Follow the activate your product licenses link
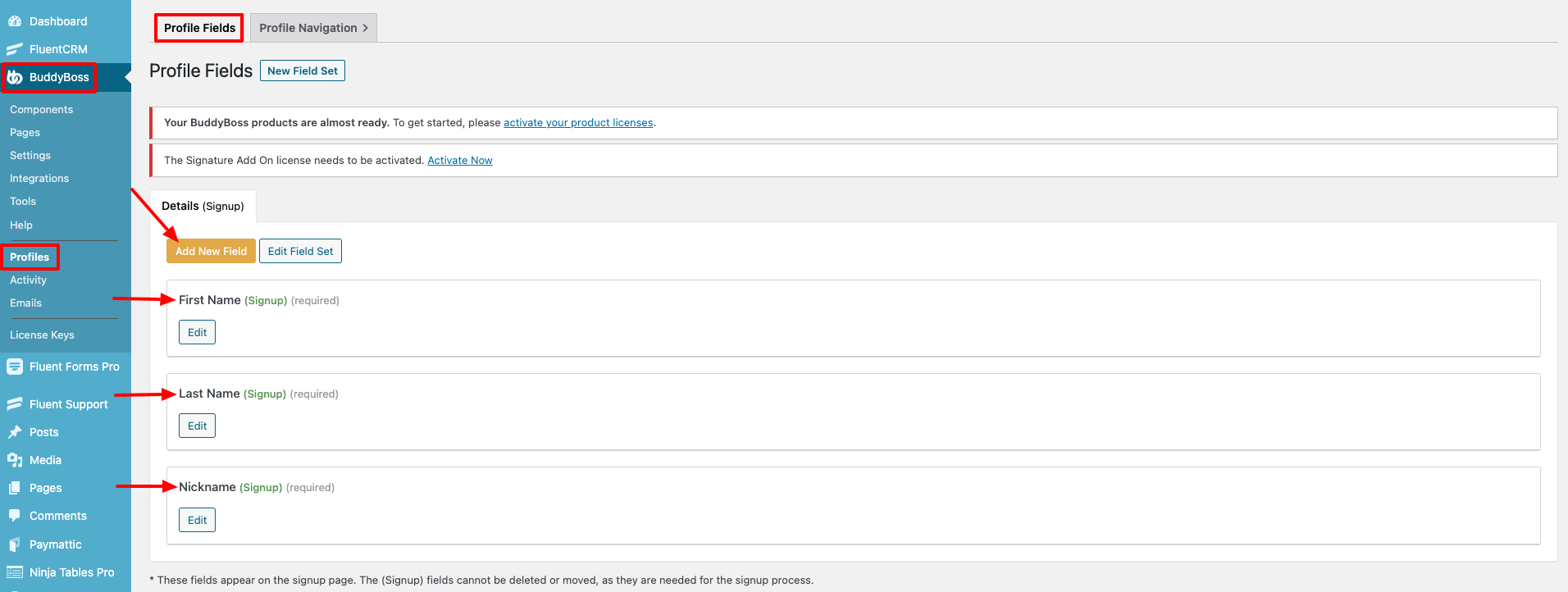 (x=578, y=123)
